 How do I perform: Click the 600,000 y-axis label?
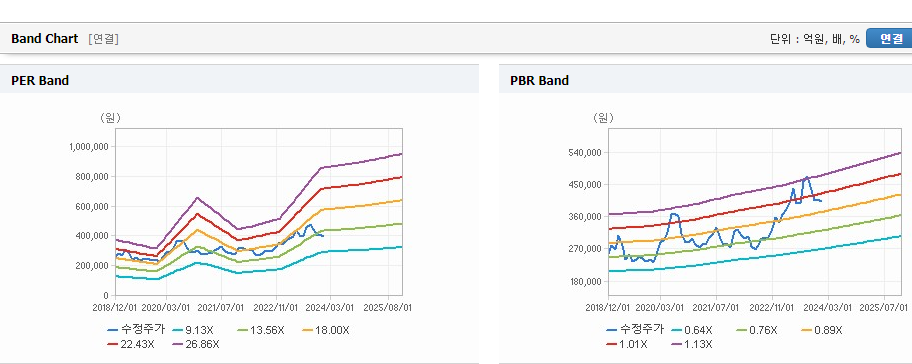click(x=92, y=206)
